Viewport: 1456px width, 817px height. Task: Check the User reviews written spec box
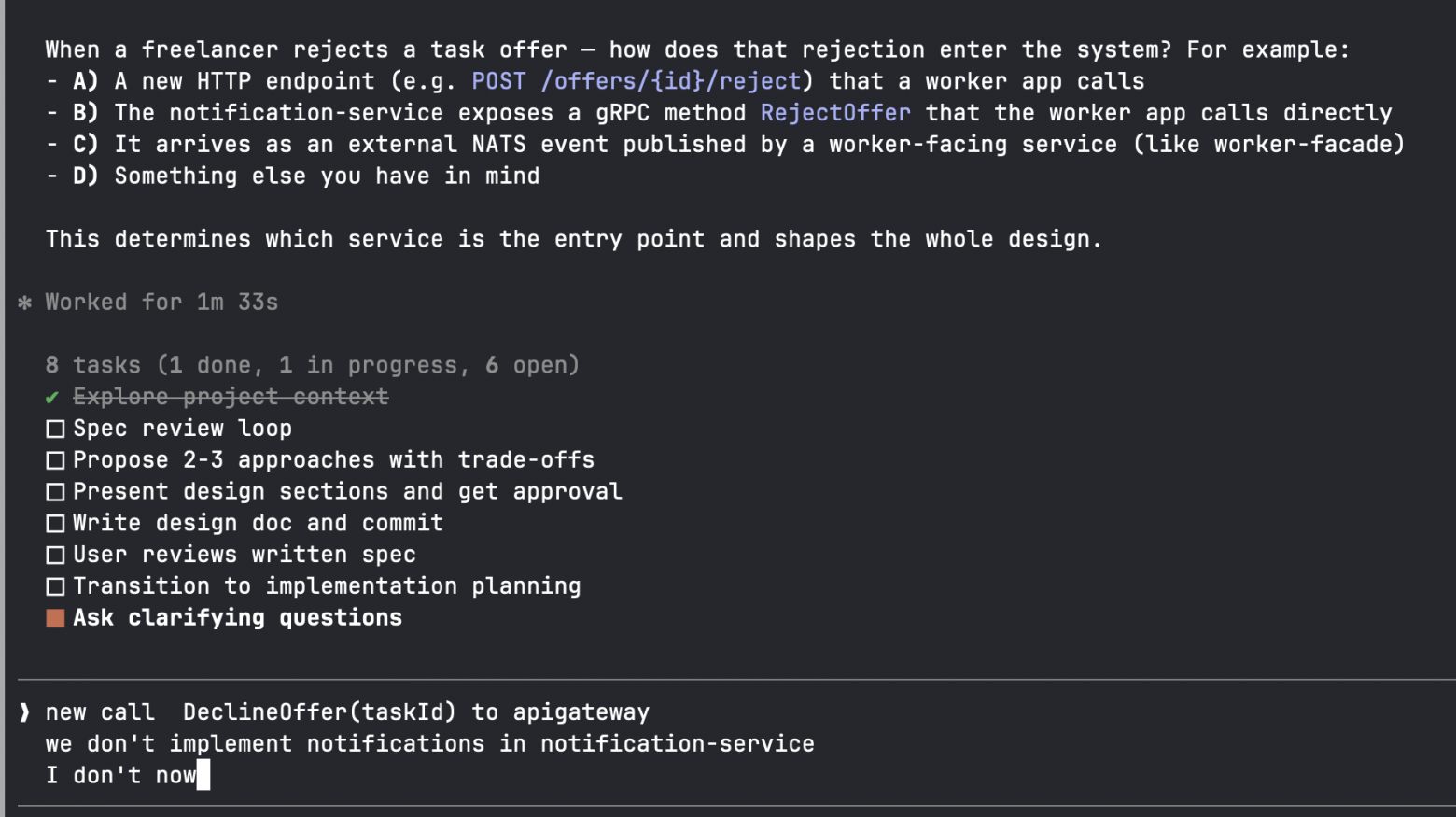(55, 556)
